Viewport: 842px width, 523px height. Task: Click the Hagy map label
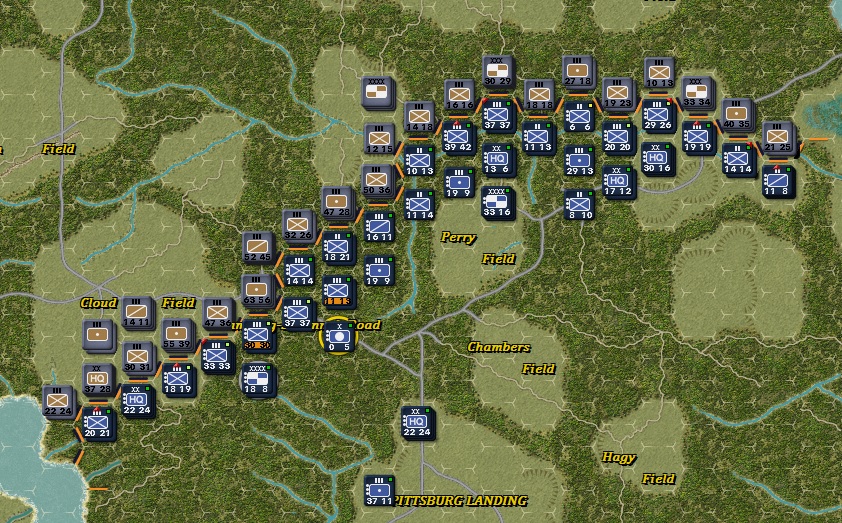[x=619, y=457]
